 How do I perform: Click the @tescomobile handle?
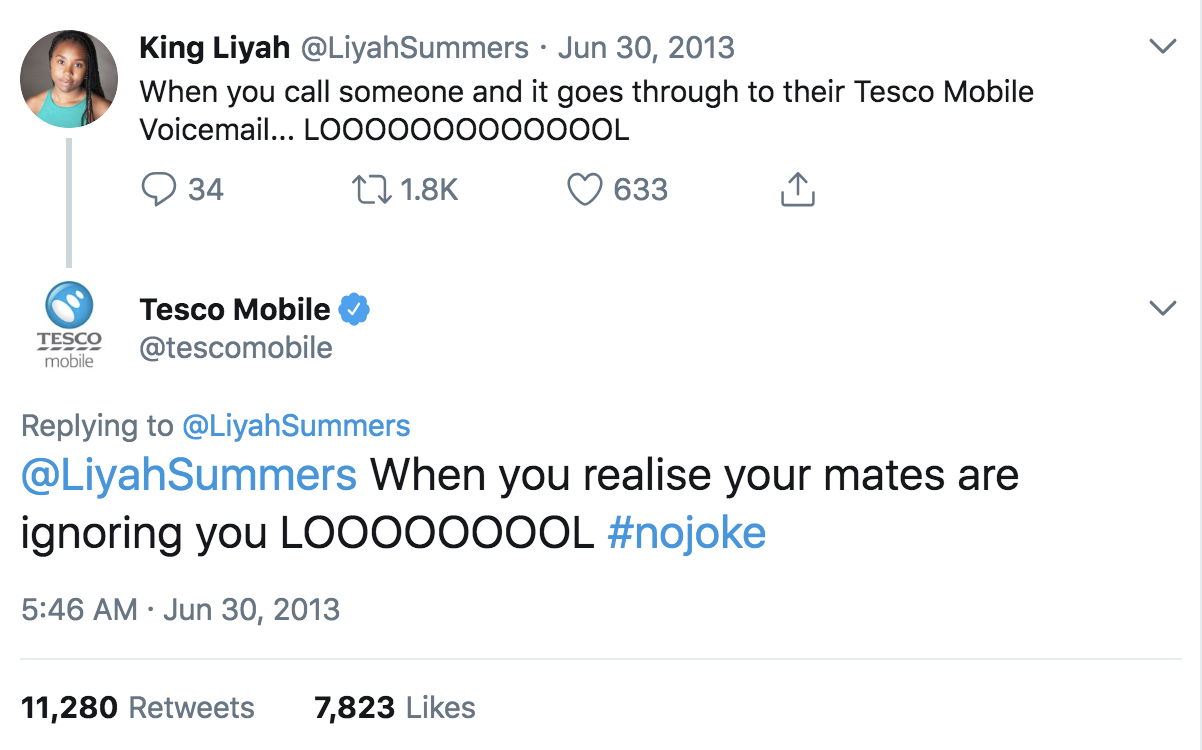(236, 347)
